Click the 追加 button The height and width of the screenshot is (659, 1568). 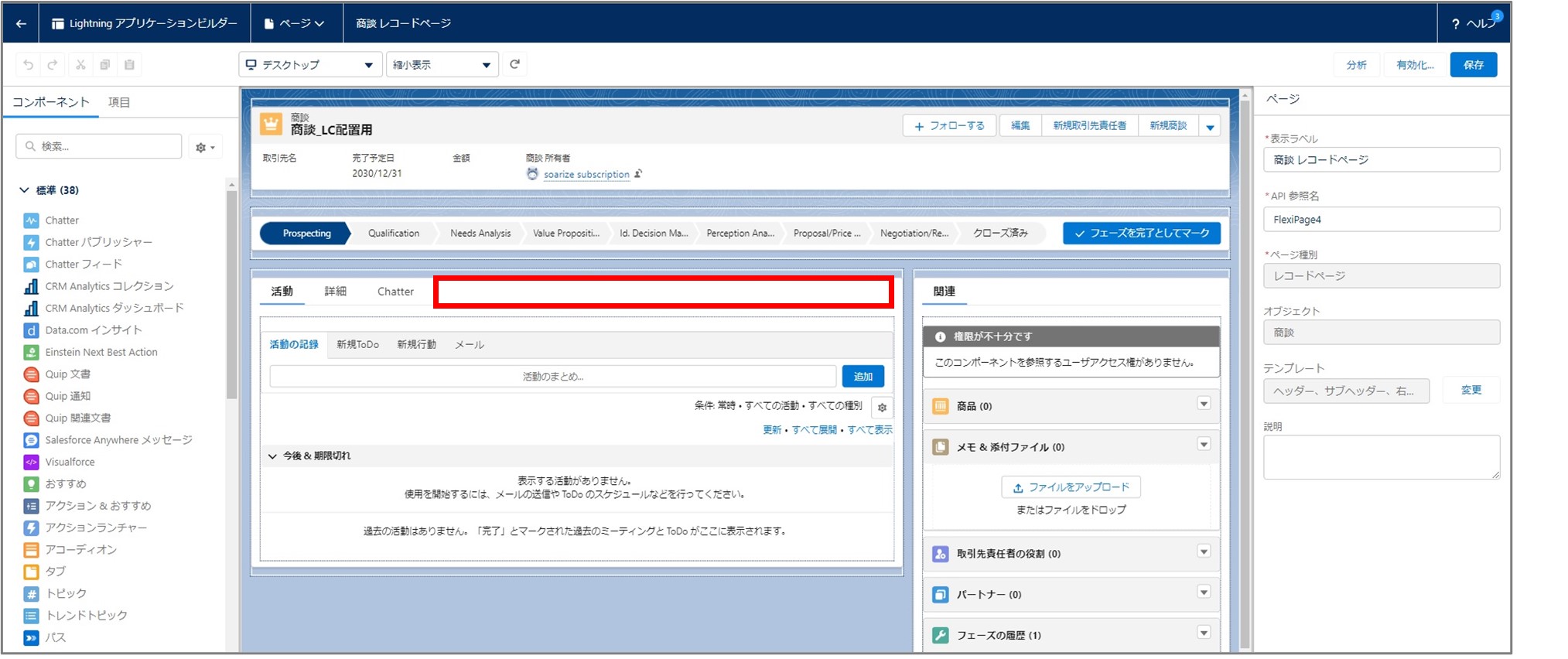coord(863,377)
